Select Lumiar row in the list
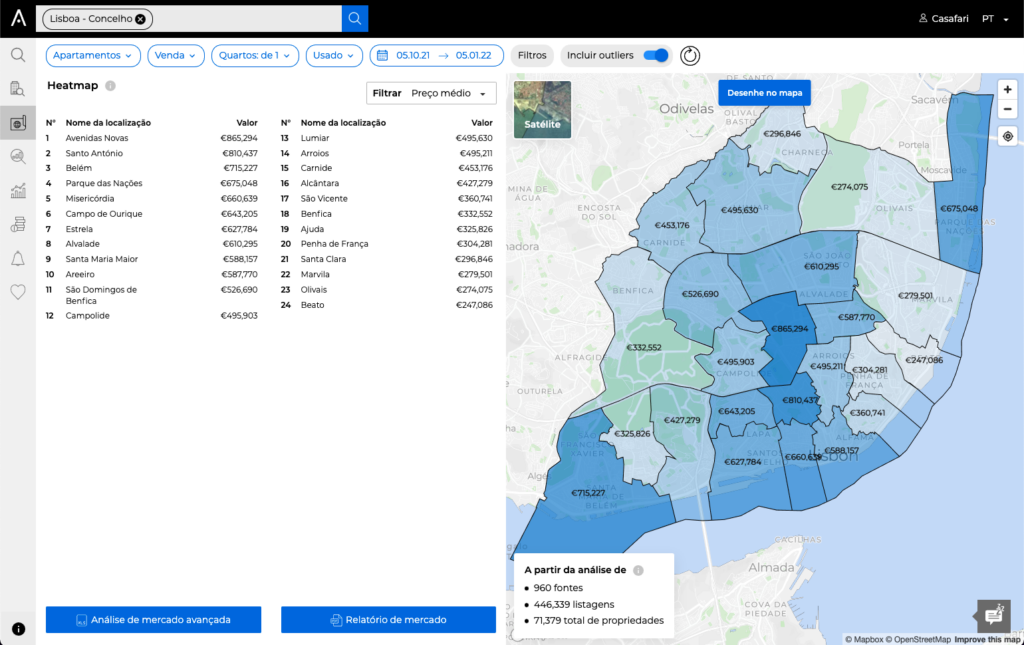 click(x=387, y=138)
